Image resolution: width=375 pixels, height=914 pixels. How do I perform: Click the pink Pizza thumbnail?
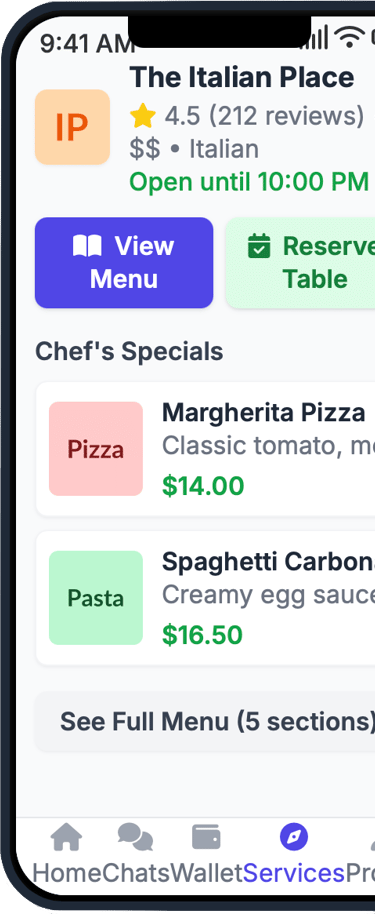click(96, 449)
